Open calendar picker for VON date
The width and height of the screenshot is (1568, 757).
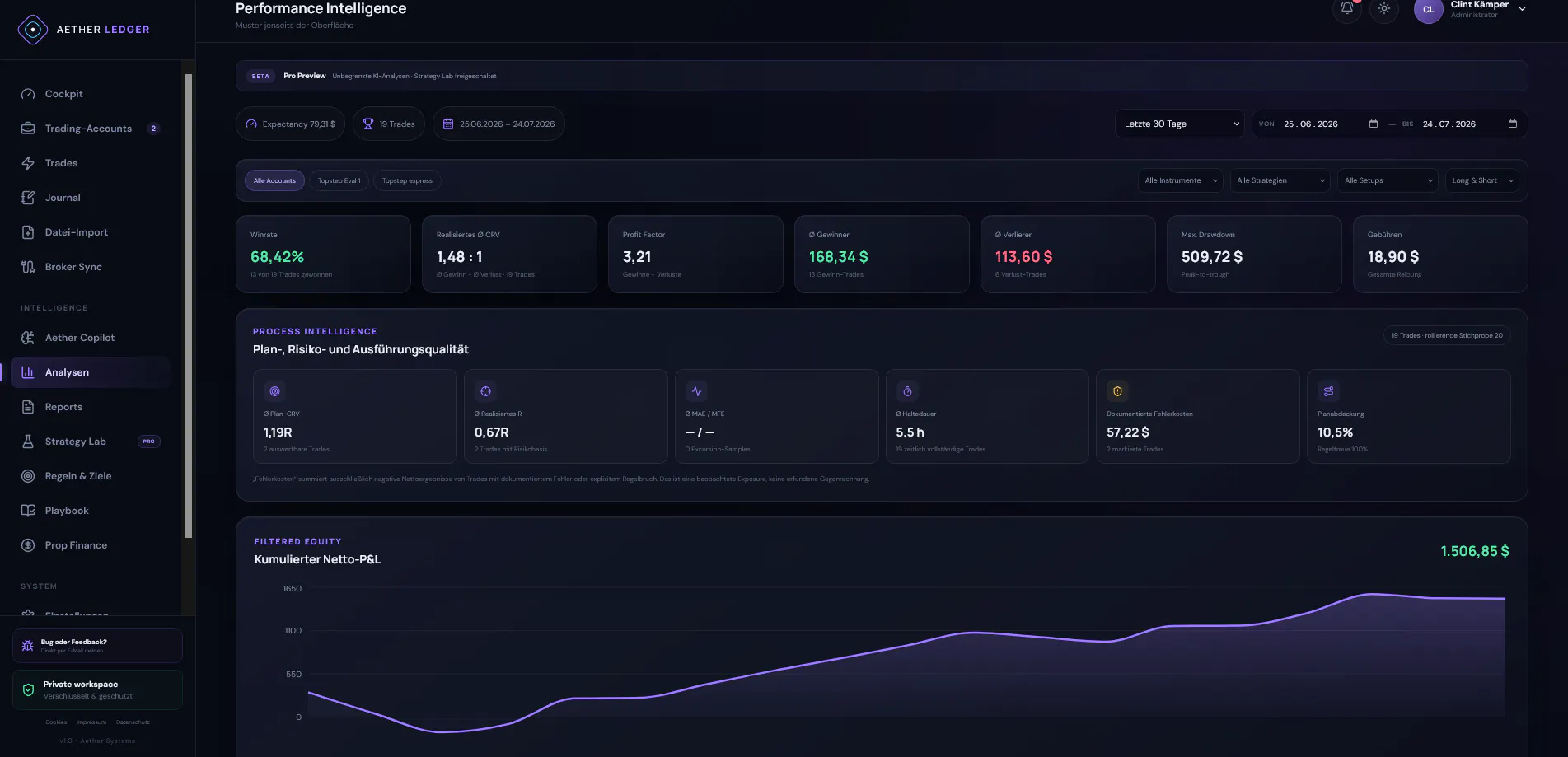(x=1374, y=124)
